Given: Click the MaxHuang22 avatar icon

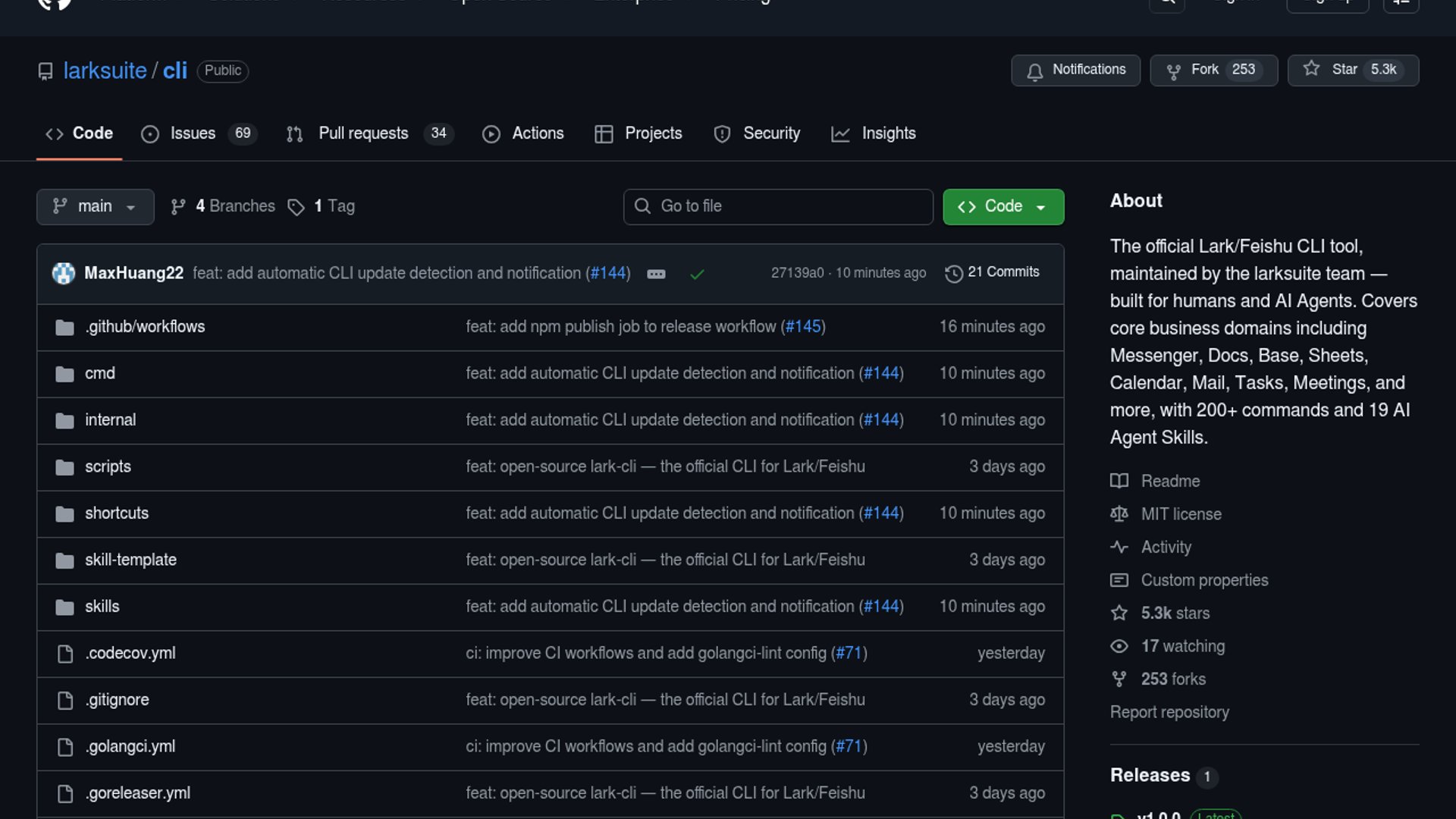Looking at the screenshot, I should (64, 273).
